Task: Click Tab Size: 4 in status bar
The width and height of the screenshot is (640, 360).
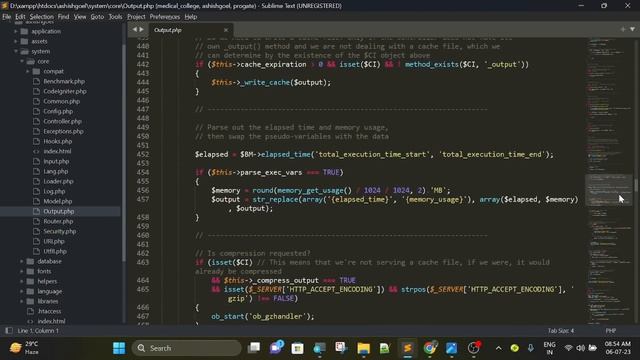Action: tap(561, 331)
